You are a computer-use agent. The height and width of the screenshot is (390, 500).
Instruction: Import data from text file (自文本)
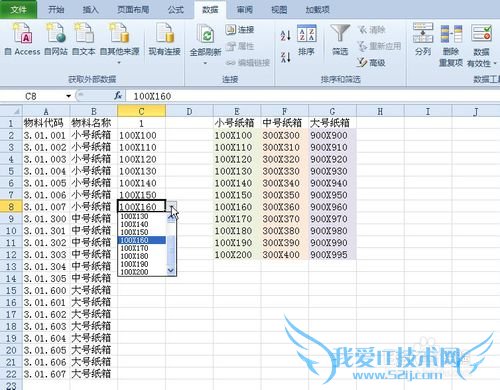click(84, 39)
